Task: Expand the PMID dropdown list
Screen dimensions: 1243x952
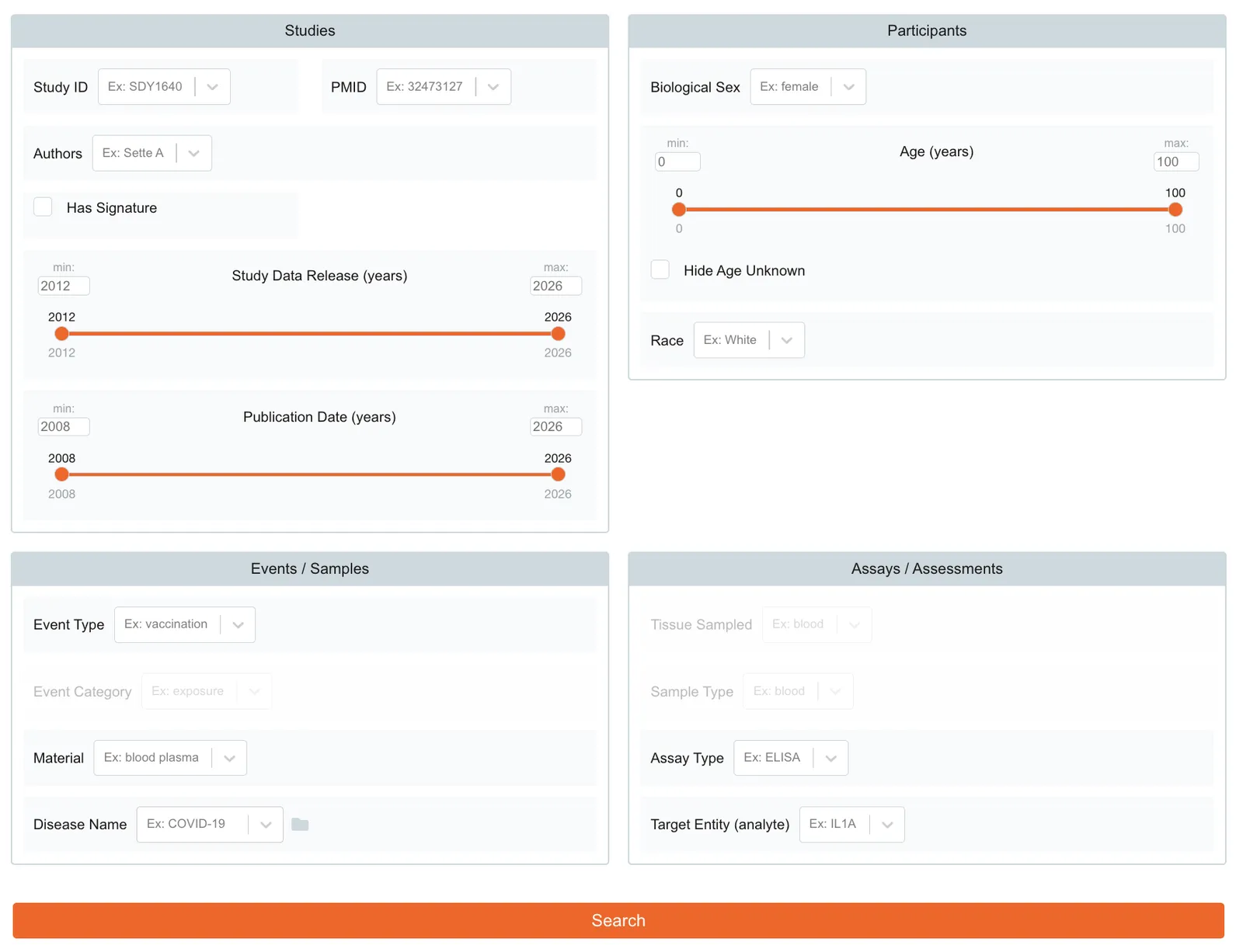Action: [x=493, y=87]
